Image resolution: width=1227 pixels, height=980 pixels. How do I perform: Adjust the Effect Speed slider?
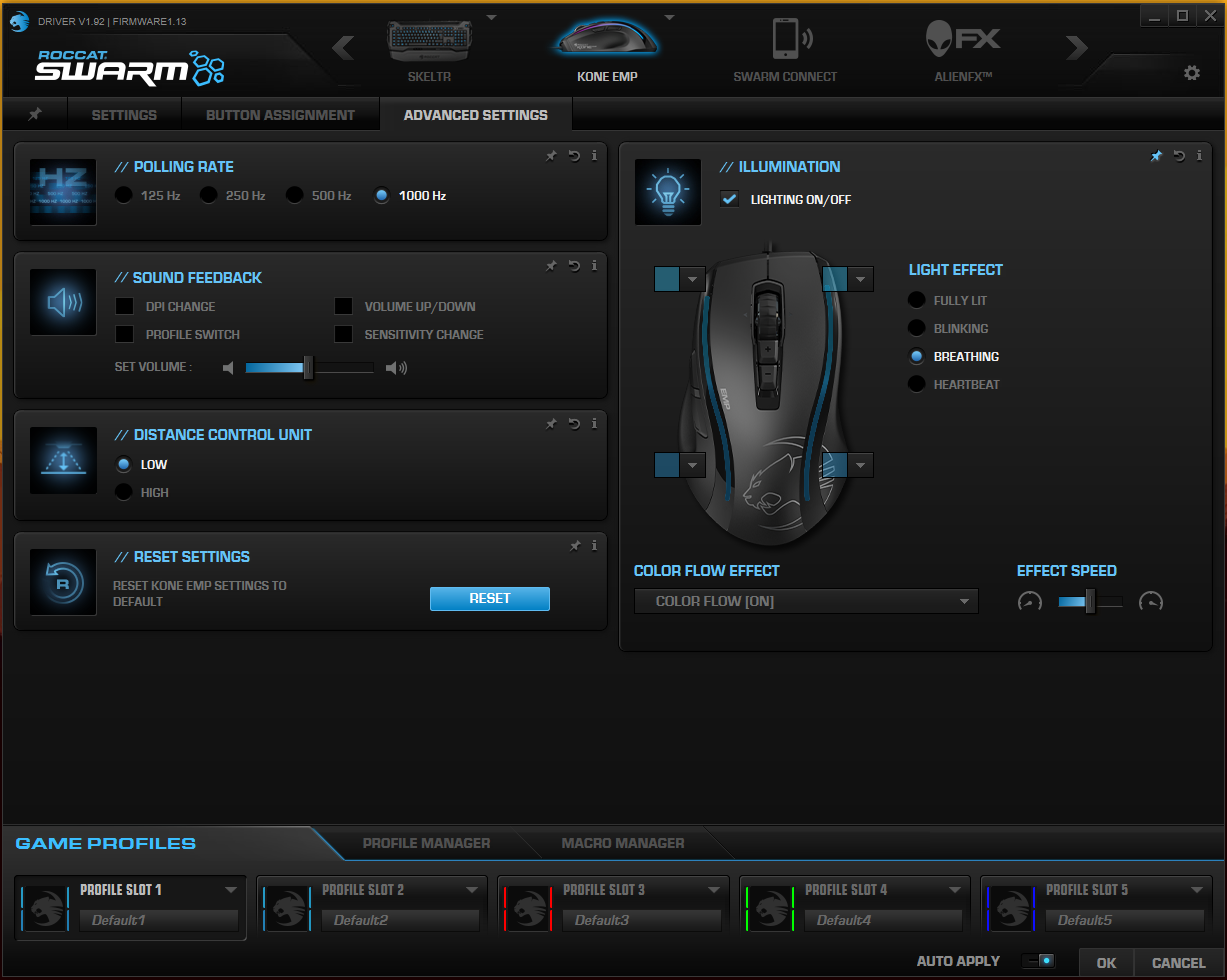click(1090, 601)
